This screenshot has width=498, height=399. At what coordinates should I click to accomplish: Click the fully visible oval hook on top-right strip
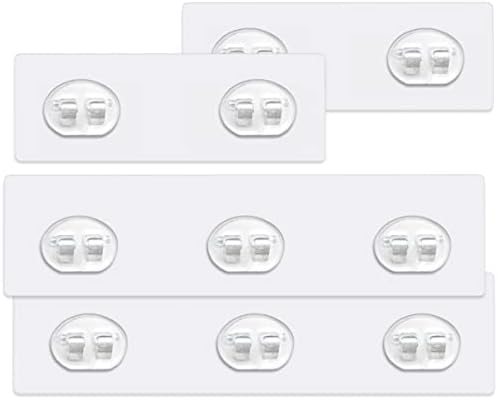point(425,57)
